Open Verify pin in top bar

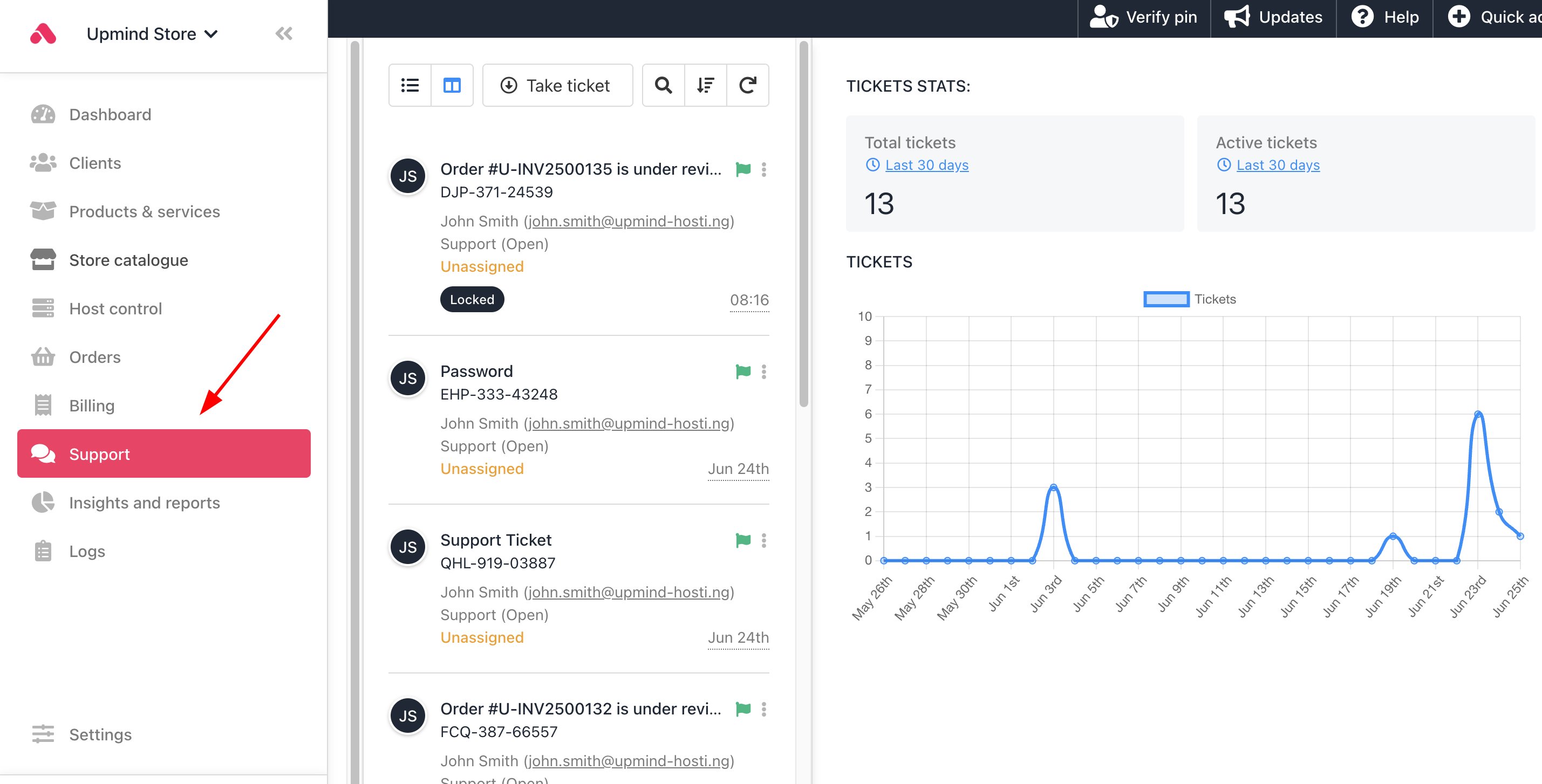point(1143,17)
